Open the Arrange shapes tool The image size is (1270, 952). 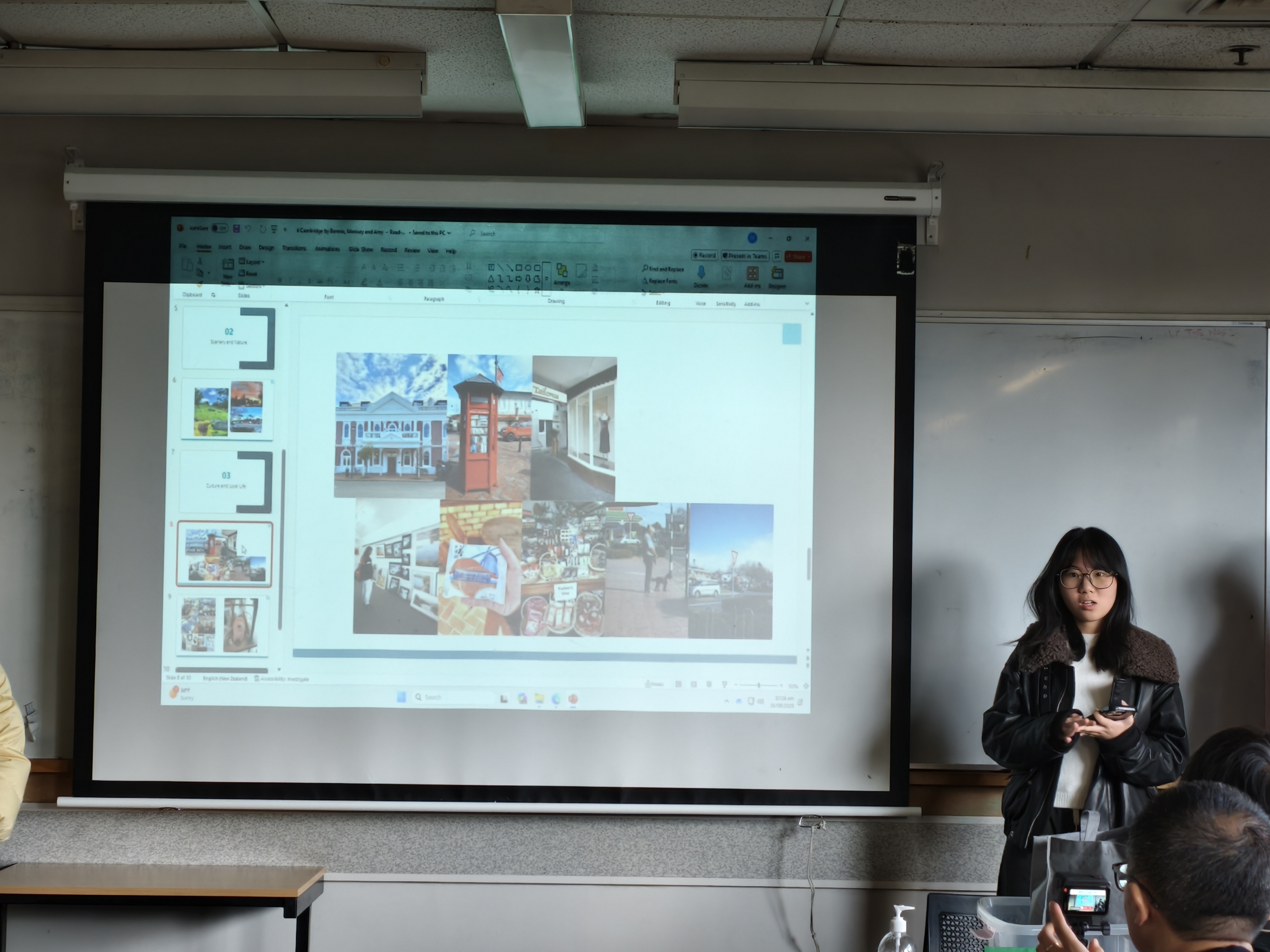(562, 273)
